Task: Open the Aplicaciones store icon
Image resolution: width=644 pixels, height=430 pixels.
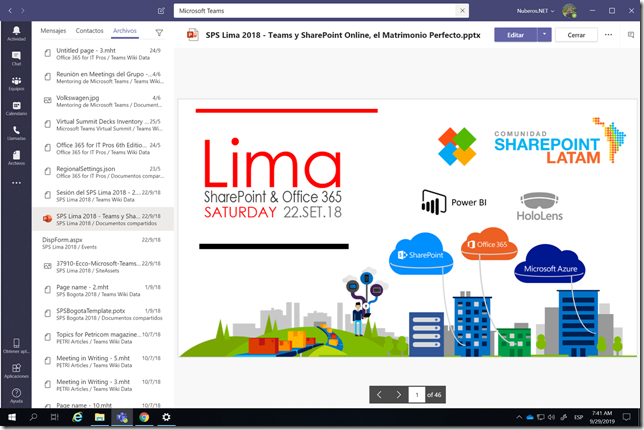Action: [16, 370]
